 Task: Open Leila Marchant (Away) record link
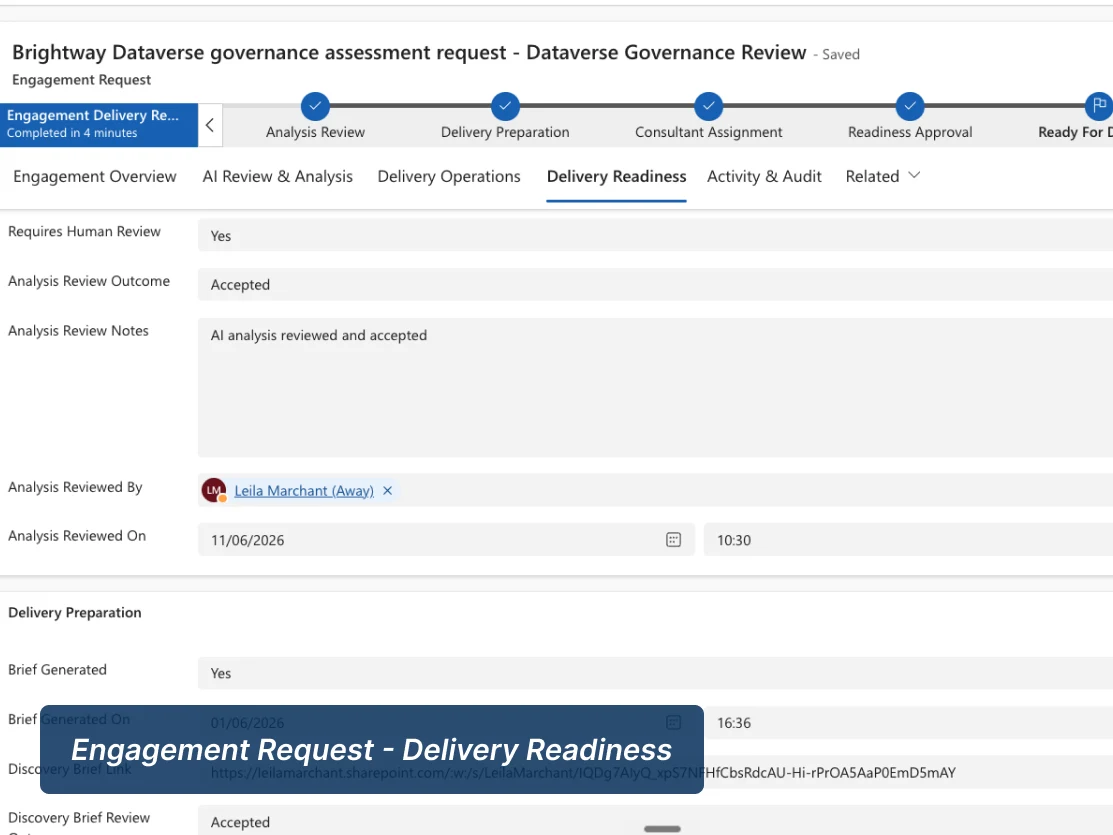click(304, 491)
